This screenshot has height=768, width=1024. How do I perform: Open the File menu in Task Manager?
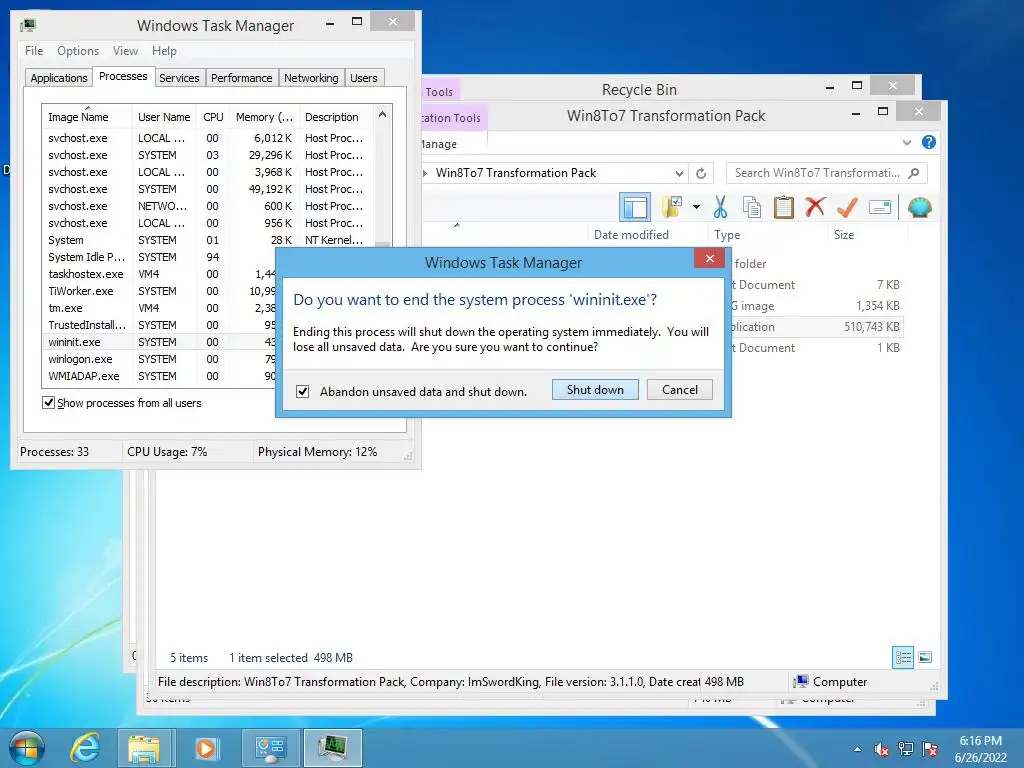pyautogui.click(x=34, y=51)
